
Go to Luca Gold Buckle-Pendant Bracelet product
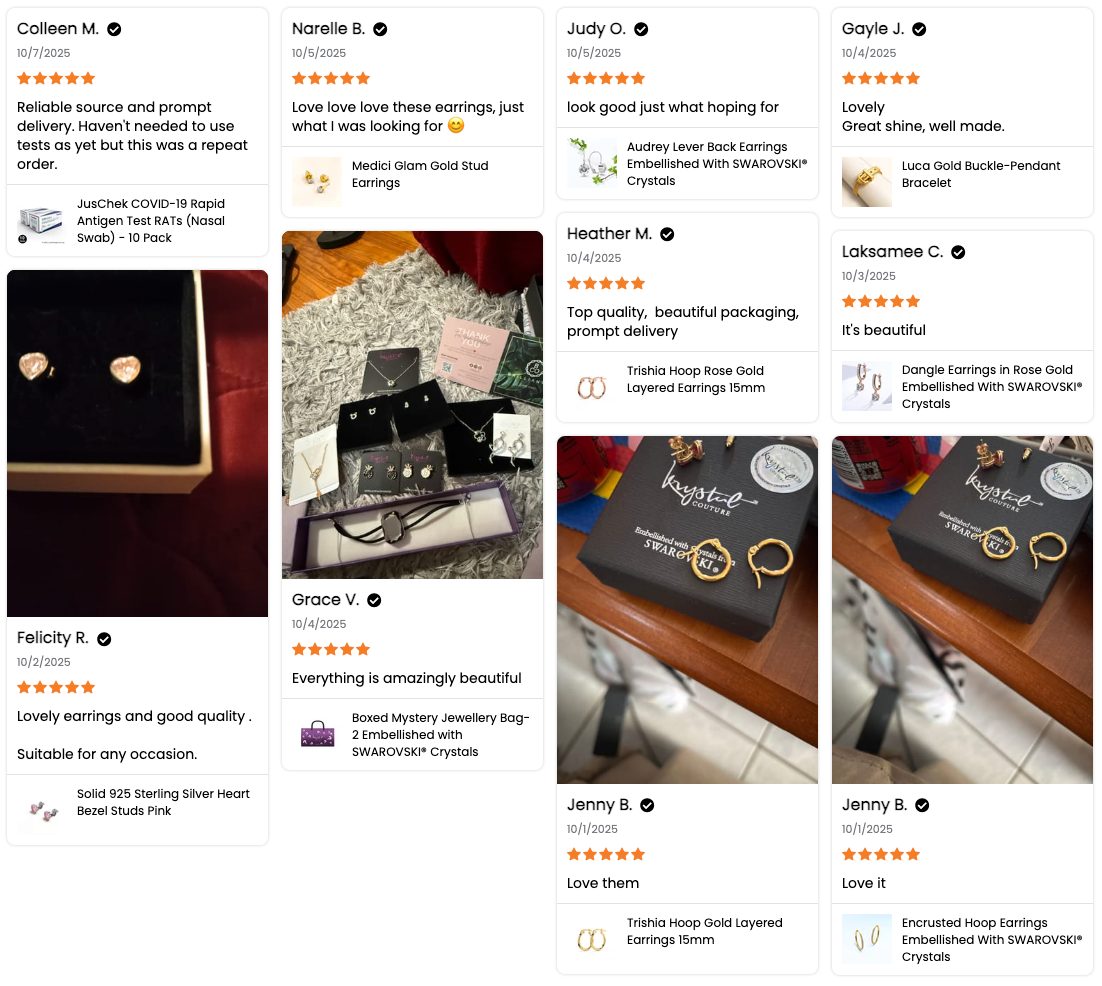[981, 174]
